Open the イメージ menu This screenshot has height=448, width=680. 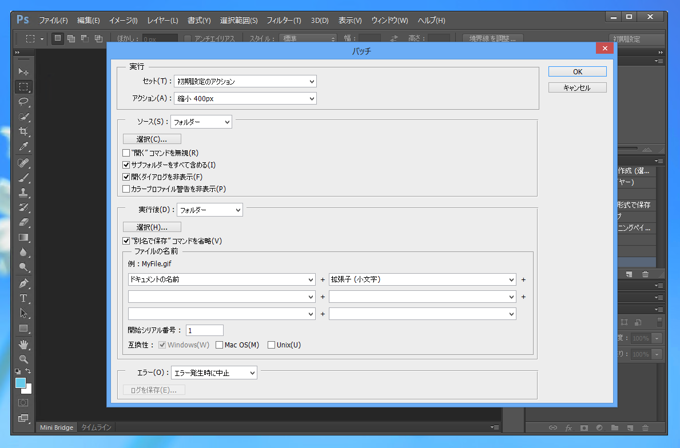click(123, 20)
